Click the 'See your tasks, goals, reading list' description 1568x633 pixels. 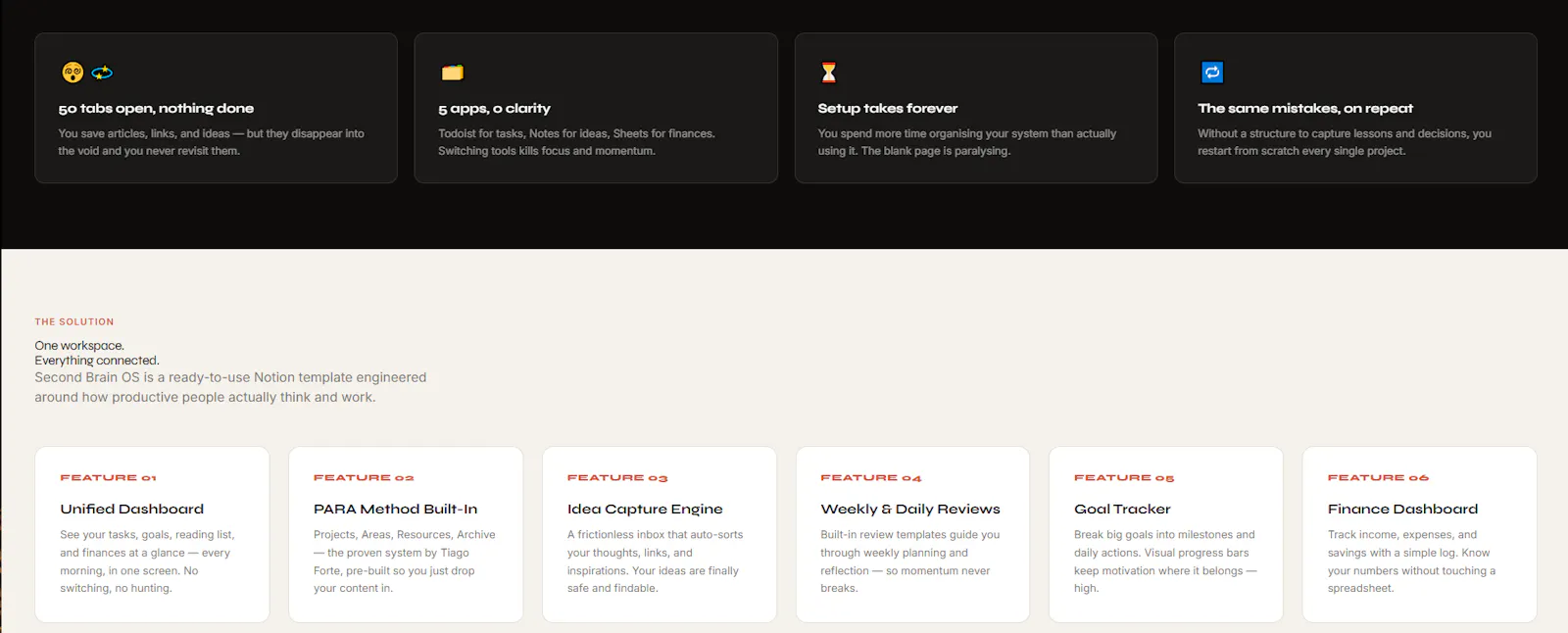click(147, 561)
